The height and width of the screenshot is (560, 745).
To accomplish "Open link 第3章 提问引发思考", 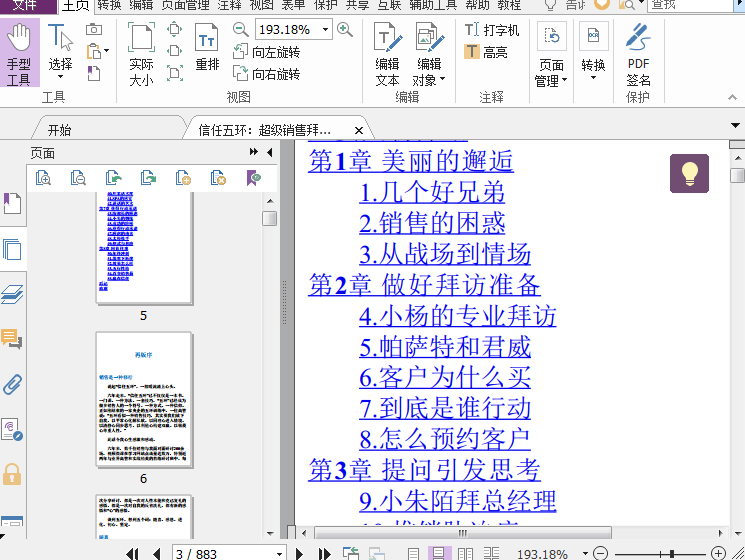I will (424, 469).
